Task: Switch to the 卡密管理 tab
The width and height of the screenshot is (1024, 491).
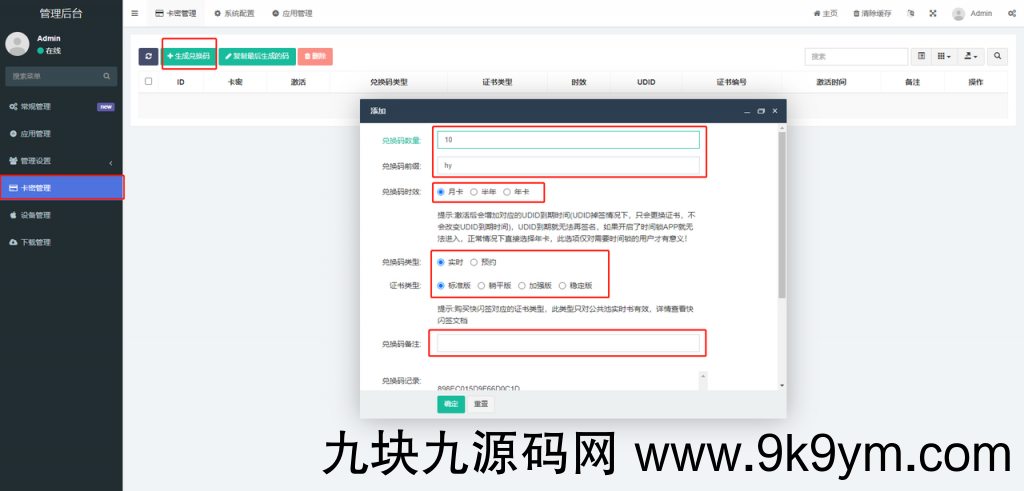Action: (176, 13)
